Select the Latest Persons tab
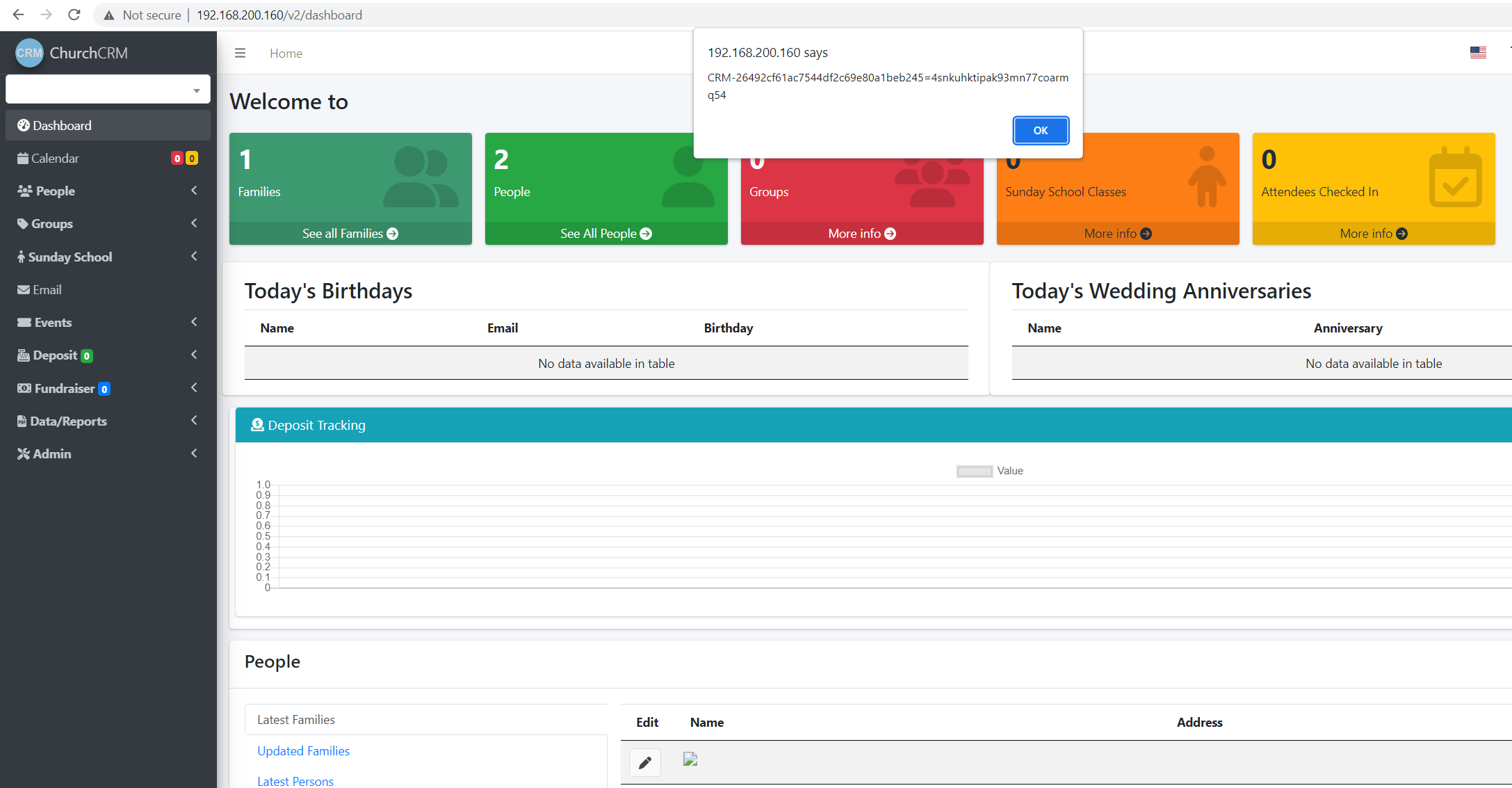Screen dimensions: 1512x788 [x=295, y=780]
